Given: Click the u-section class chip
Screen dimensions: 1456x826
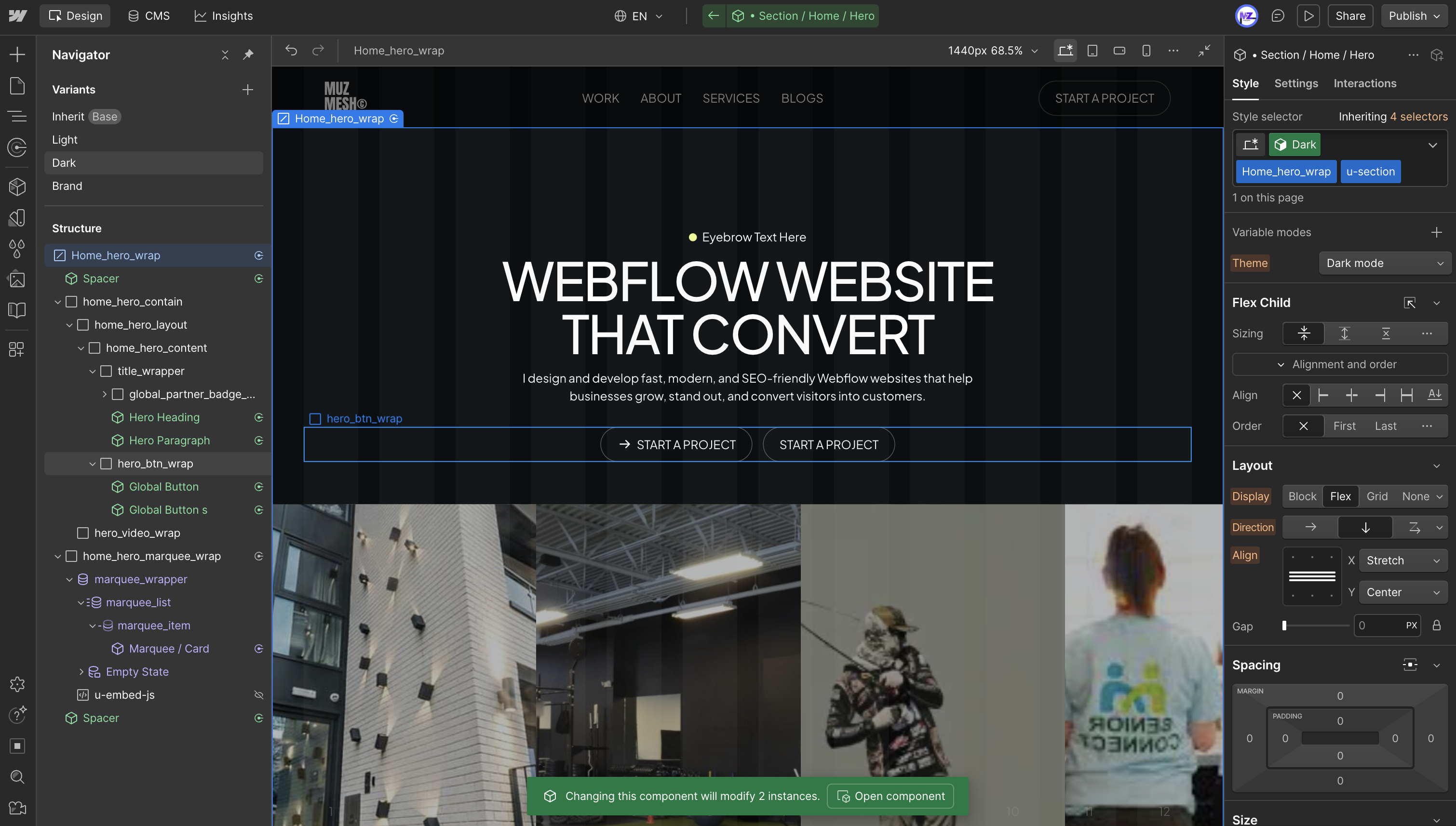Looking at the screenshot, I should [1370, 172].
